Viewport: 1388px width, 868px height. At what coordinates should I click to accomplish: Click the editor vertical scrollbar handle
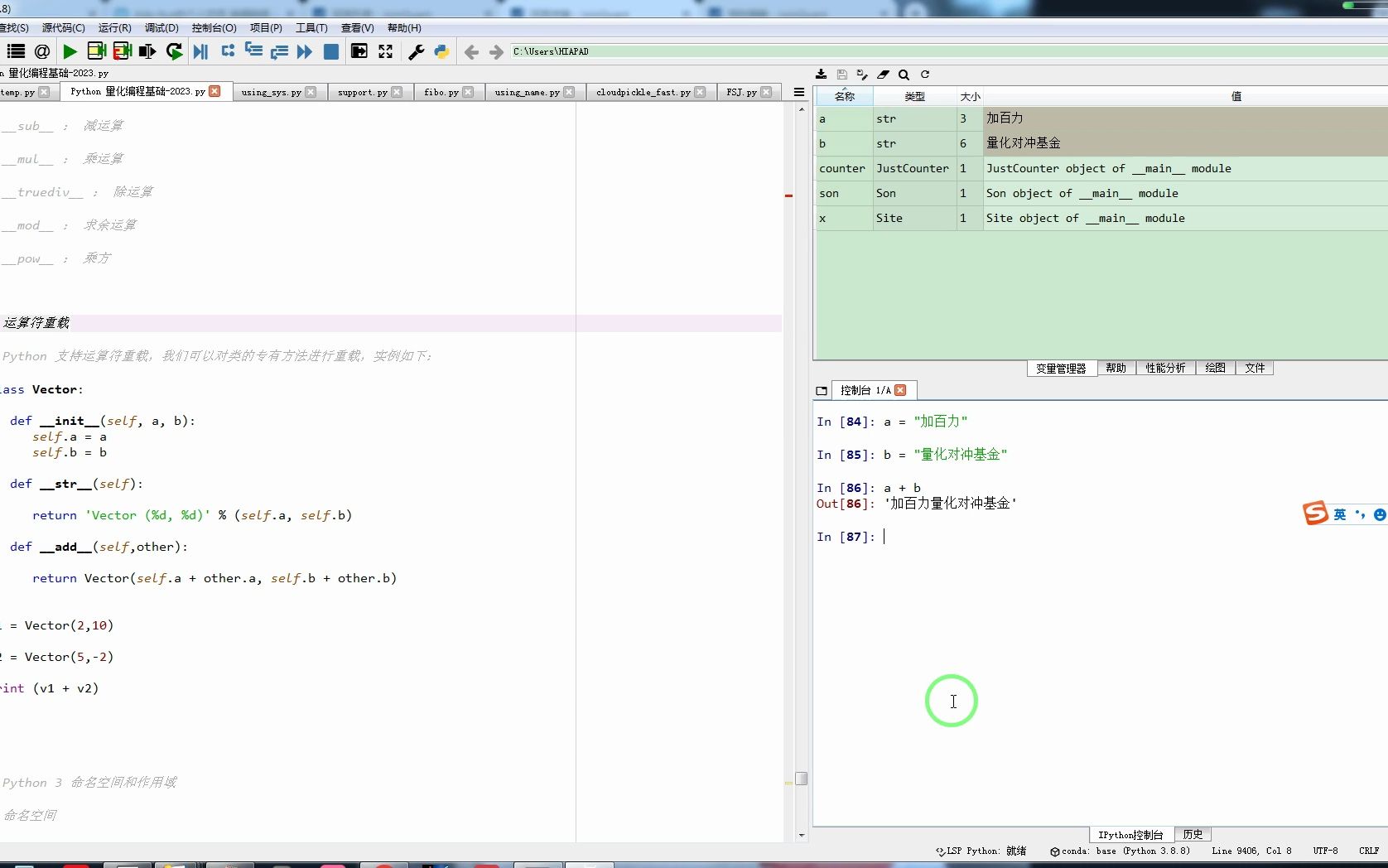[x=801, y=779]
